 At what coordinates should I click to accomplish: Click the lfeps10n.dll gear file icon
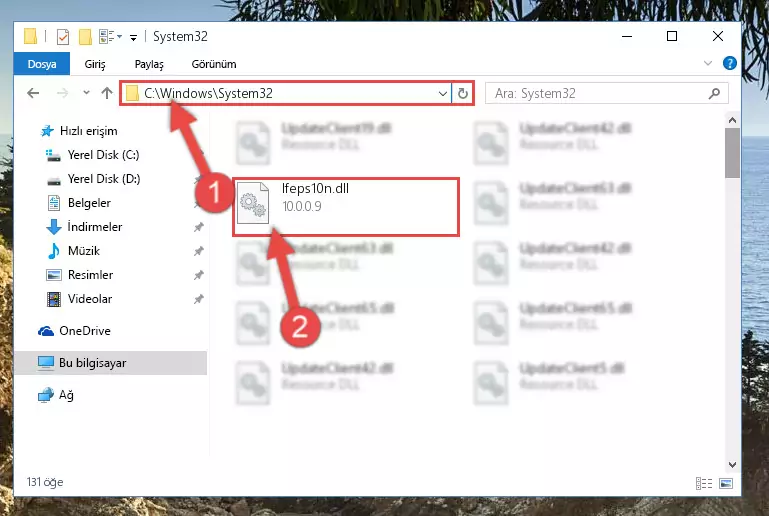[x=253, y=203]
